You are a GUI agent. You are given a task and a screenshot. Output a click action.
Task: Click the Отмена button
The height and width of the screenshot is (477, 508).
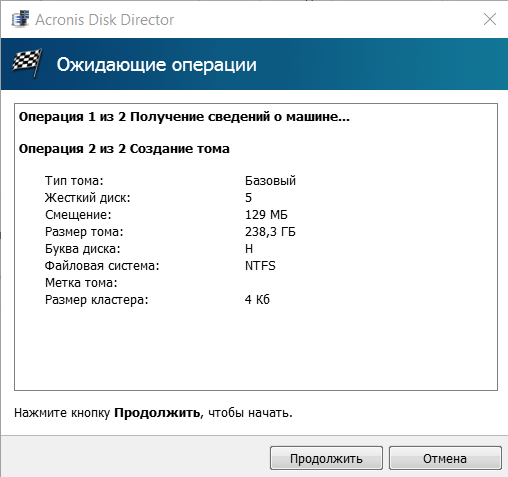pyautogui.click(x=445, y=458)
